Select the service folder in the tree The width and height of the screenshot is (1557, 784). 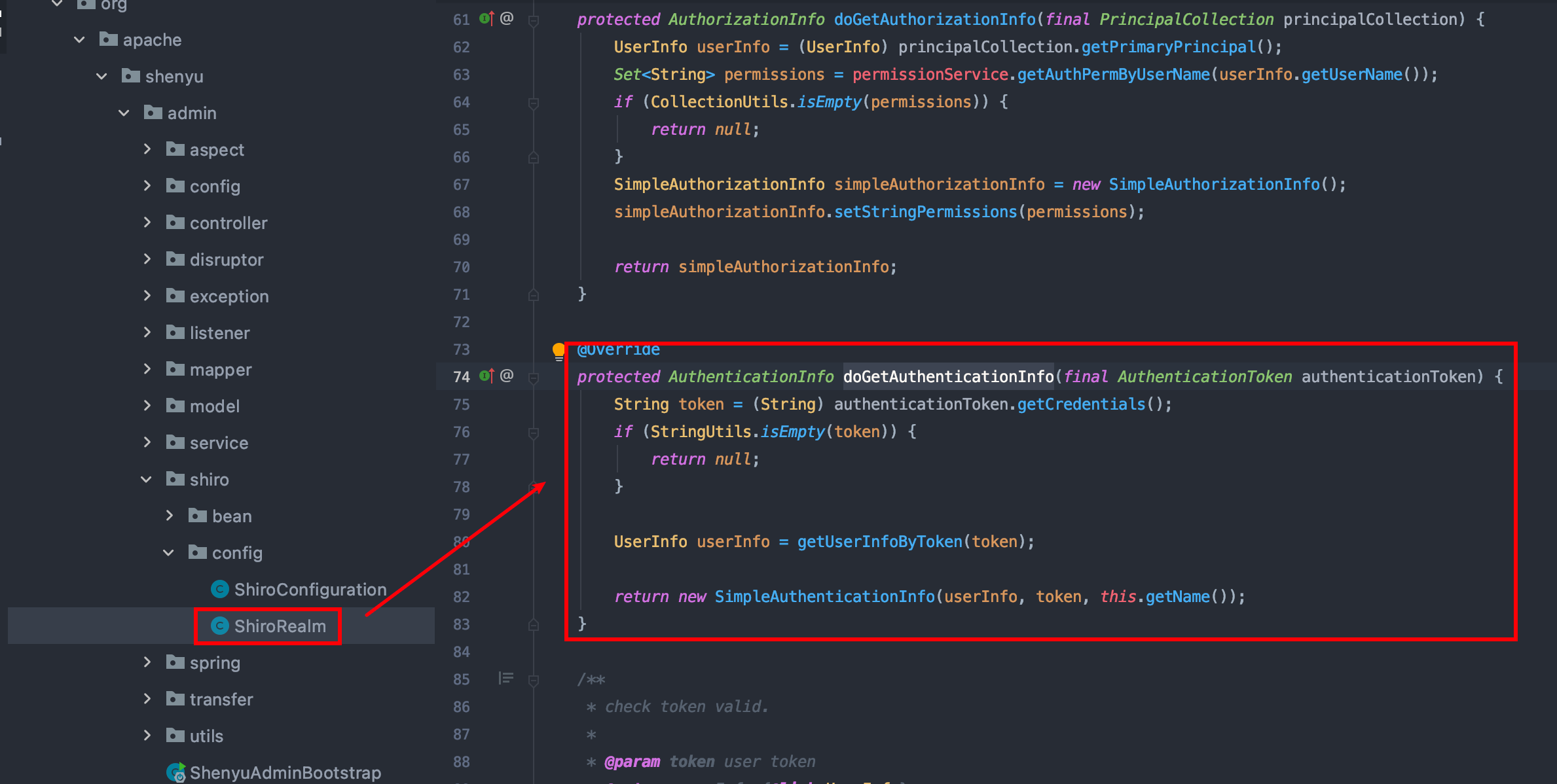(219, 442)
